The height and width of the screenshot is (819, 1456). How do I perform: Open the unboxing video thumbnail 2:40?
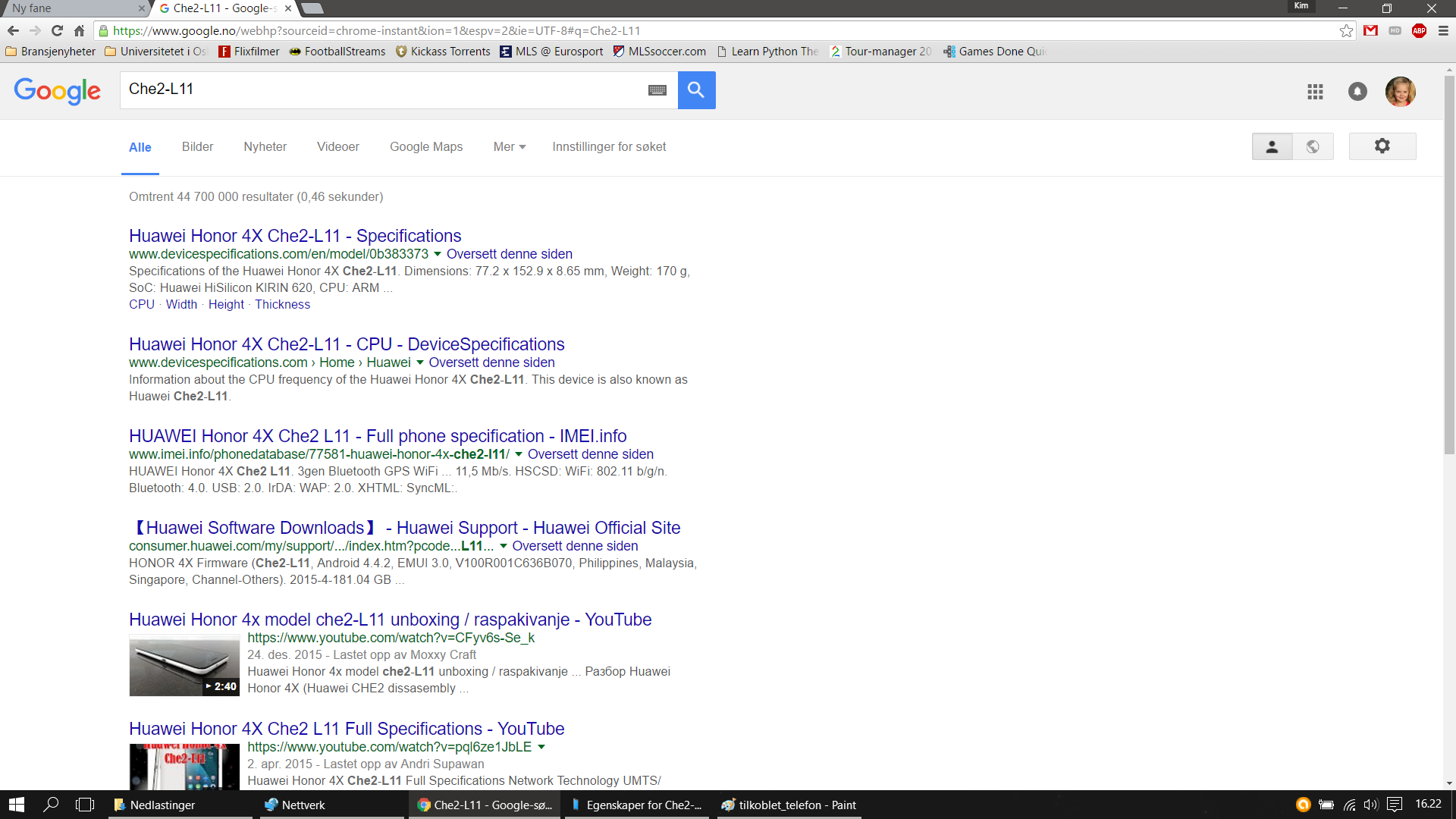(184, 666)
